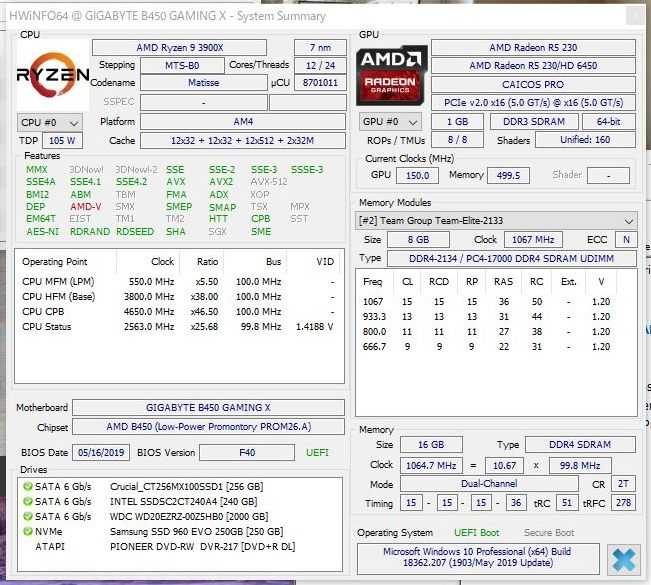Click the BIOS Version F40 field
This screenshot has height=585, width=651.
[247, 453]
